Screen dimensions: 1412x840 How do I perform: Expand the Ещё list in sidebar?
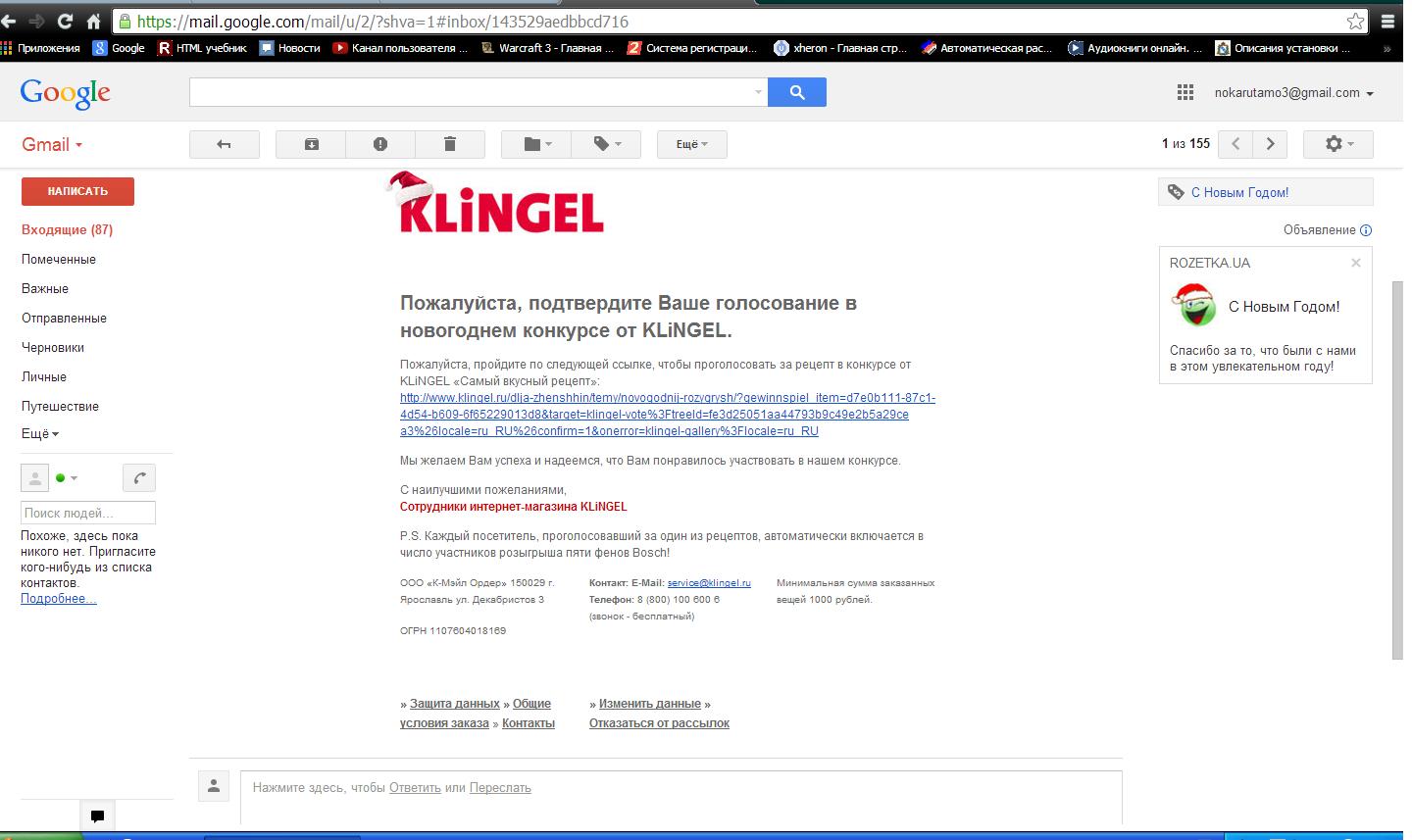pyautogui.click(x=40, y=434)
